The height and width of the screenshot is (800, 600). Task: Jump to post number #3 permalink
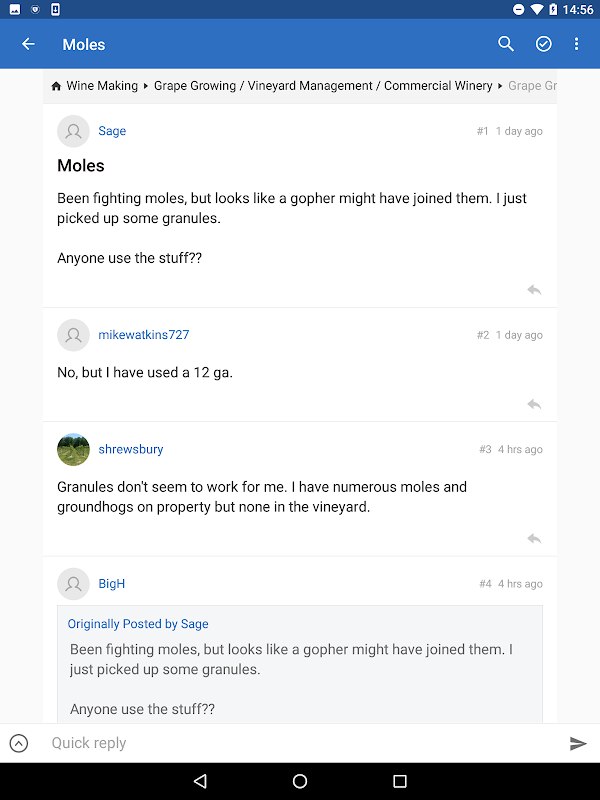tap(485, 450)
